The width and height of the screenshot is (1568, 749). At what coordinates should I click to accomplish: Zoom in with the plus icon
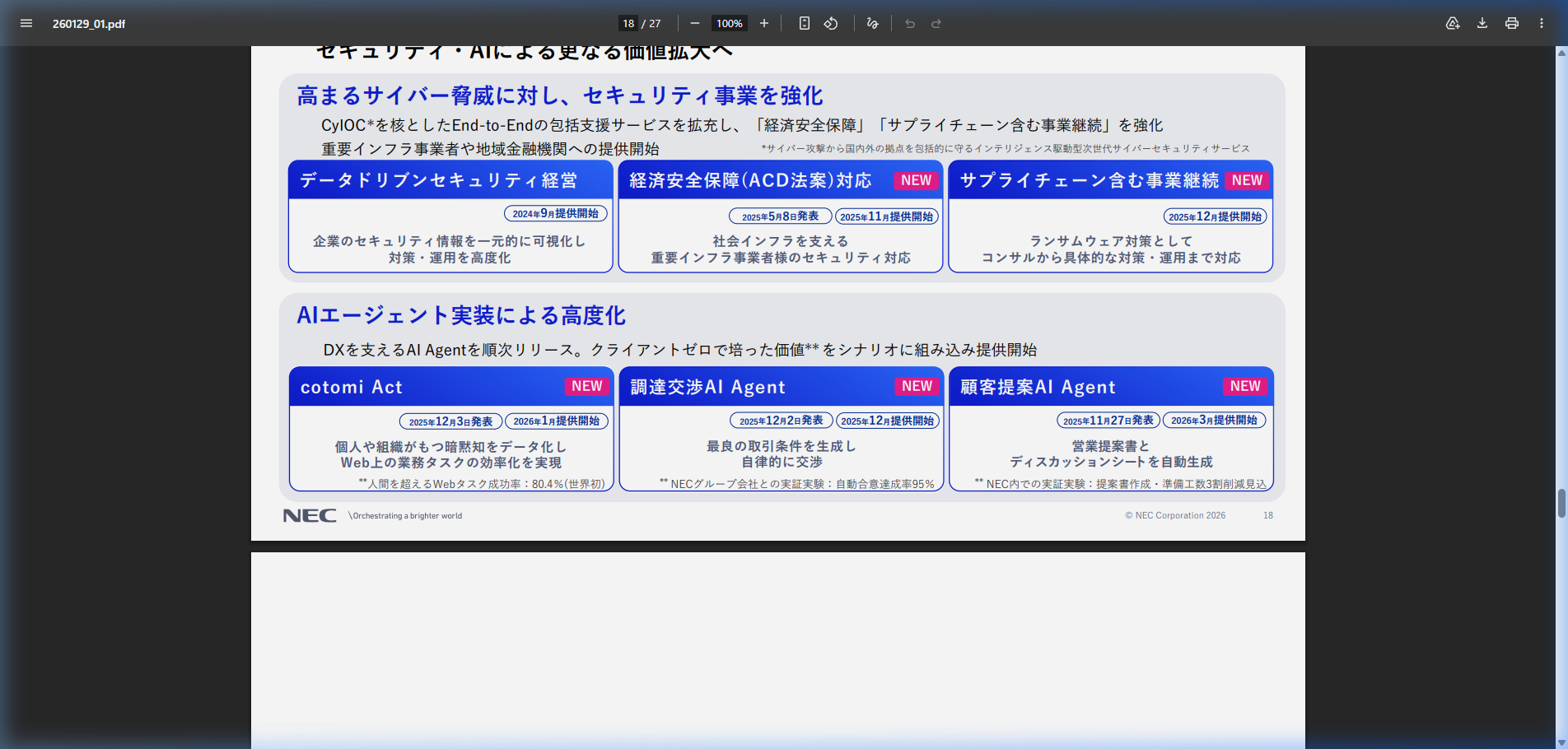click(764, 23)
